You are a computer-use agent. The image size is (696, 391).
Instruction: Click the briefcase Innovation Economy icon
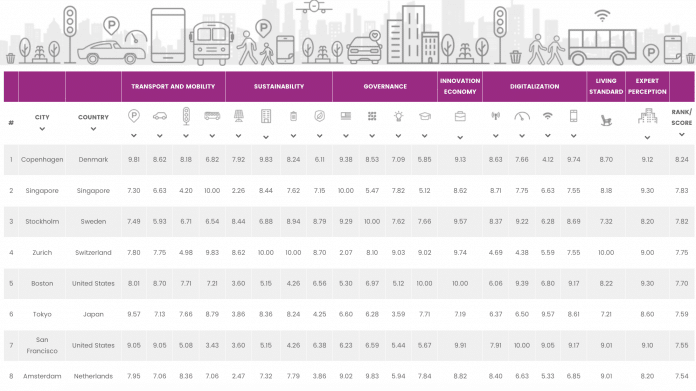tap(460, 116)
